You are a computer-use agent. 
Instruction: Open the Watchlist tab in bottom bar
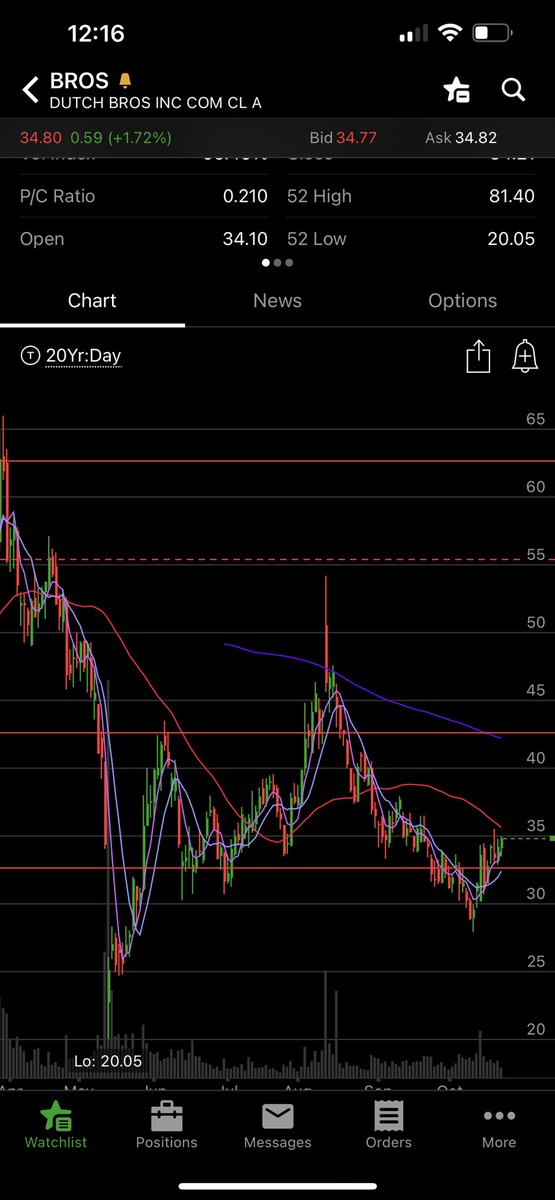tap(56, 1124)
